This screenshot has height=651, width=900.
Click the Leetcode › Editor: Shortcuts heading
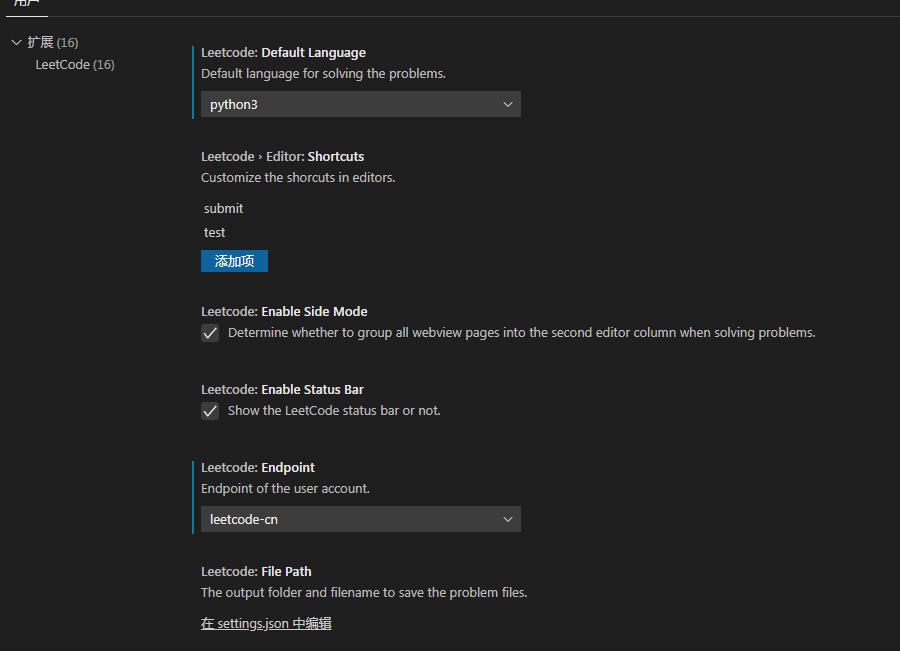283,156
